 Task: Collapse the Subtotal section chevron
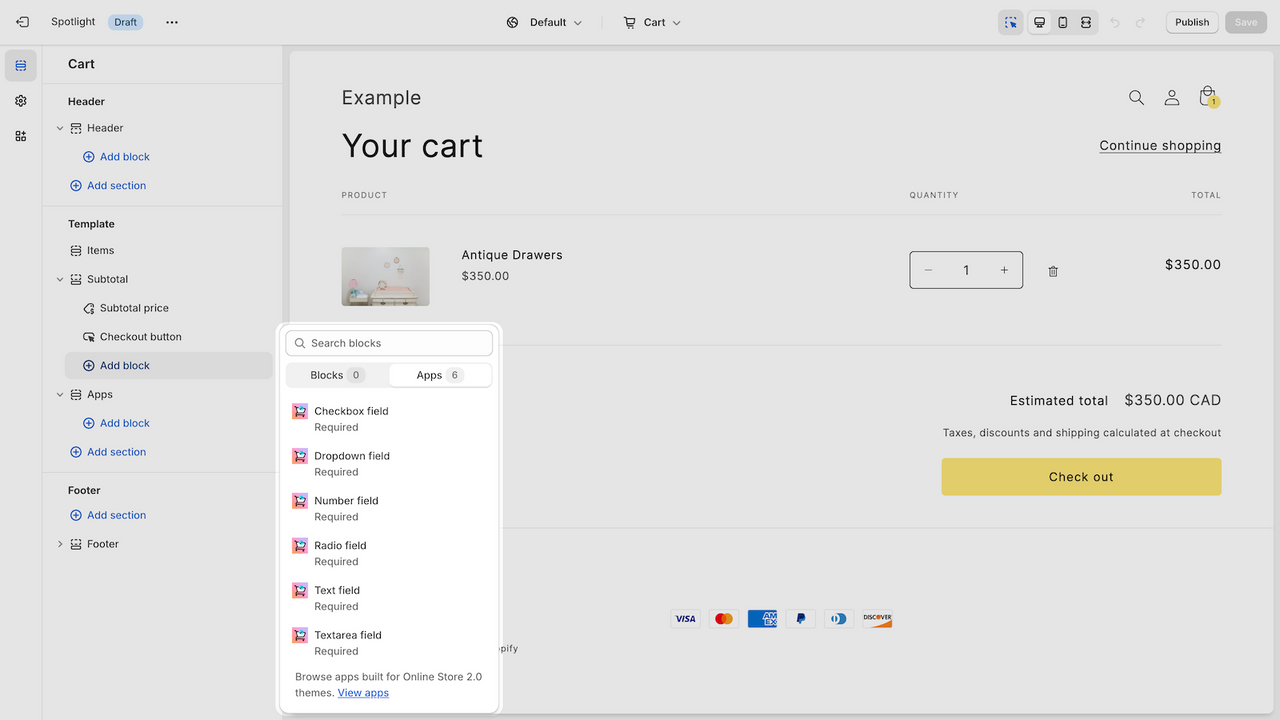pos(60,279)
